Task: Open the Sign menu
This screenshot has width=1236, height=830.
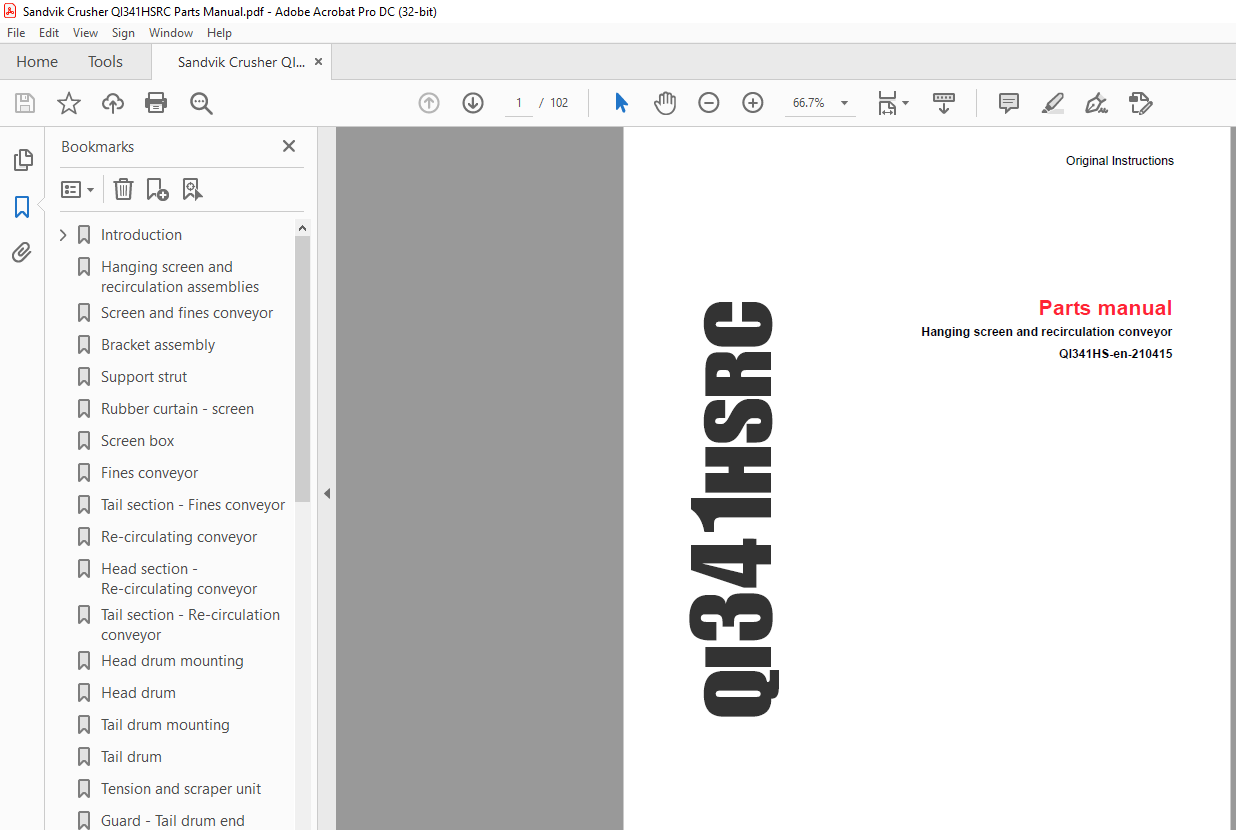Action: click(x=123, y=33)
